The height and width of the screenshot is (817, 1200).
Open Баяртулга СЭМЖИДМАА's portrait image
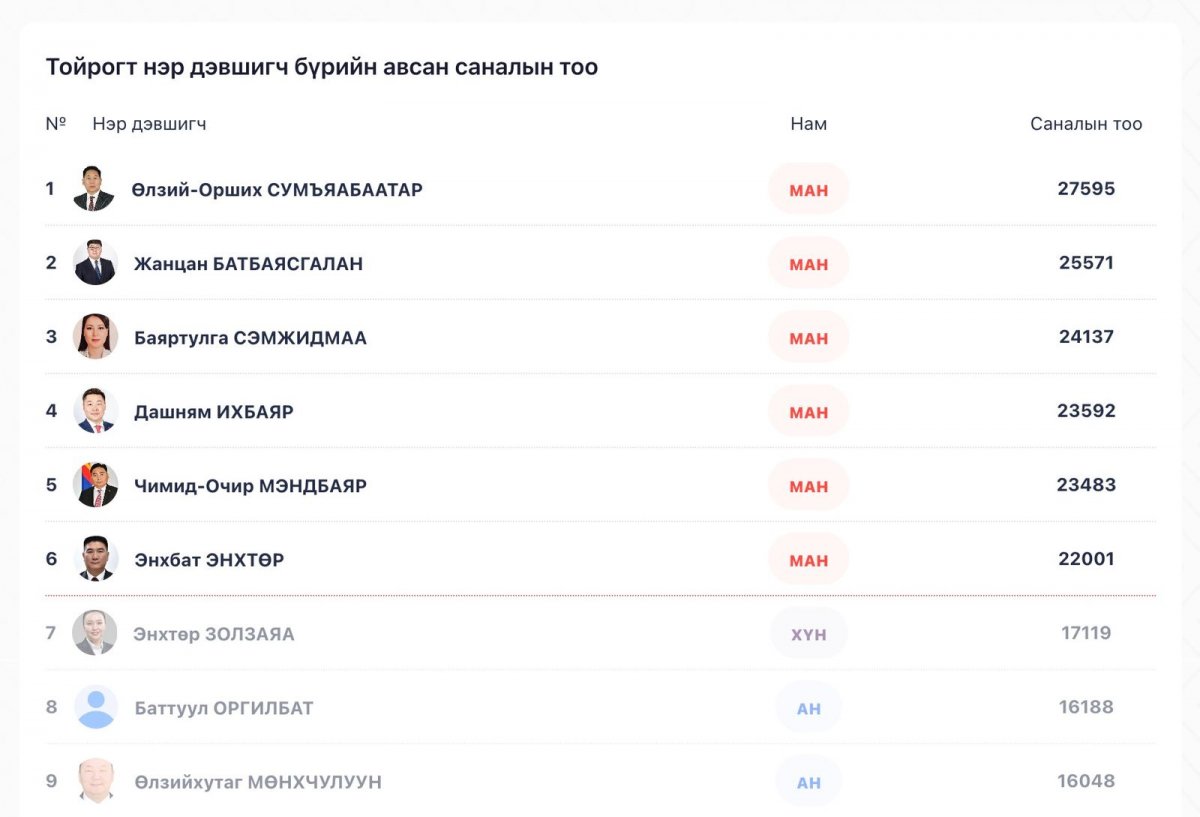(95, 337)
